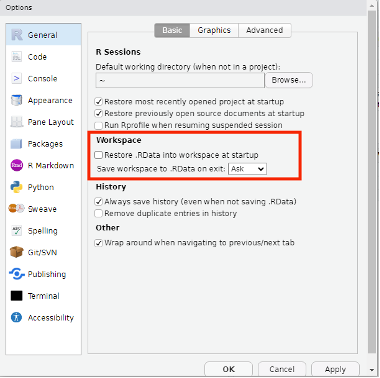This screenshot has width=380, height=378.
Task: Confirm with the OK button
Action: [x=229, y=369]
